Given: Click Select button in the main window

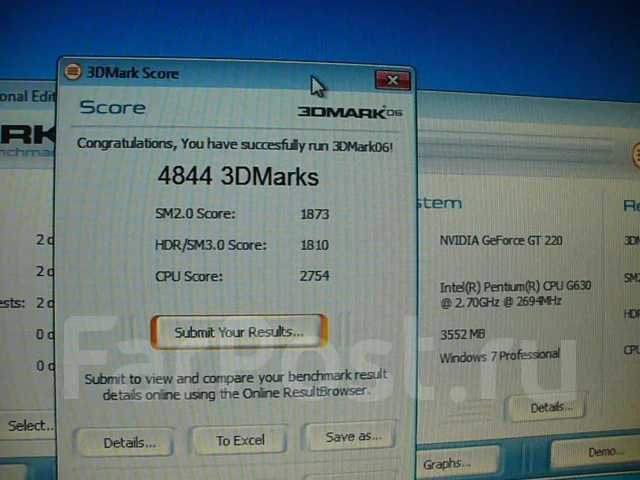Looking at the screenshot, I should [28, 426].
